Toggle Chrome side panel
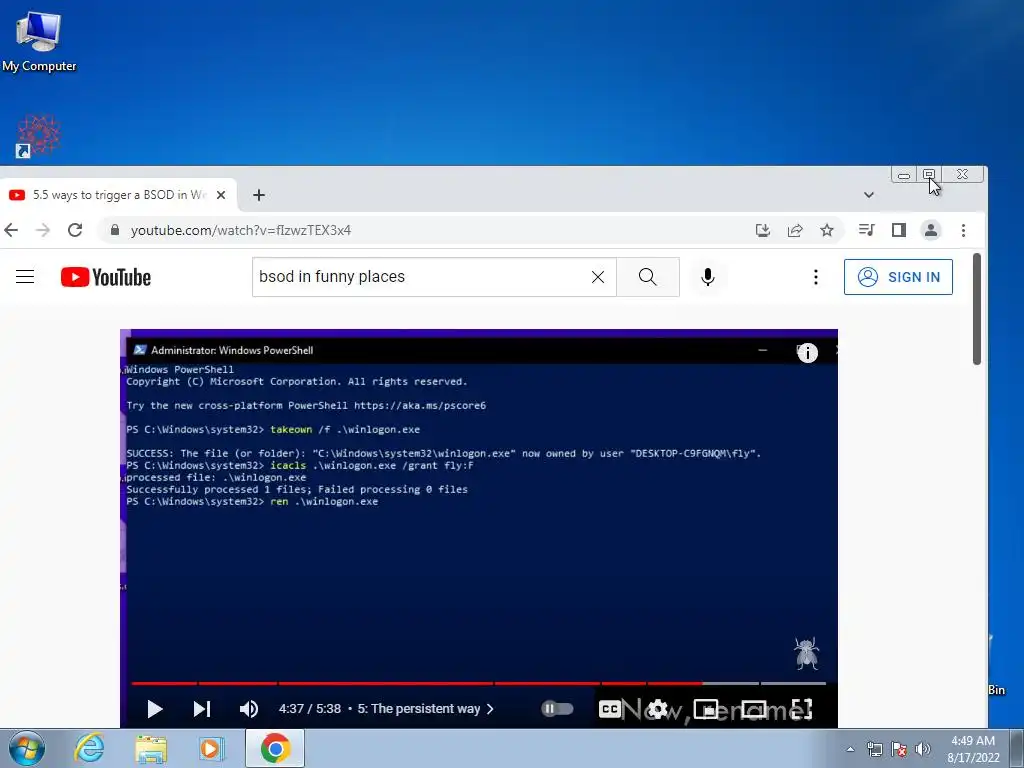Screen dimensions: 1024x768 (899, 230)
